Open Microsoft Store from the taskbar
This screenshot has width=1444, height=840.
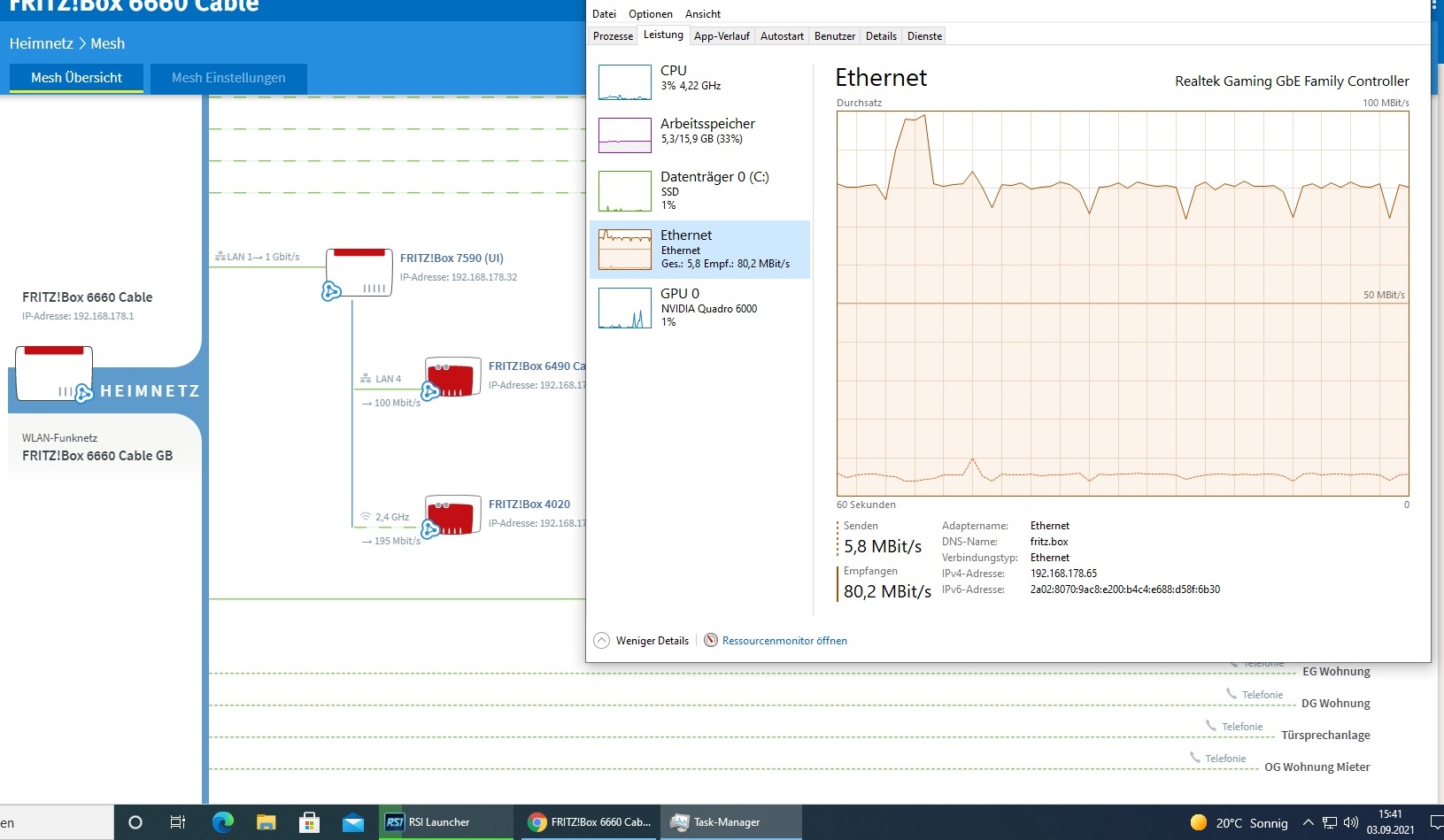tap(309, 822)
